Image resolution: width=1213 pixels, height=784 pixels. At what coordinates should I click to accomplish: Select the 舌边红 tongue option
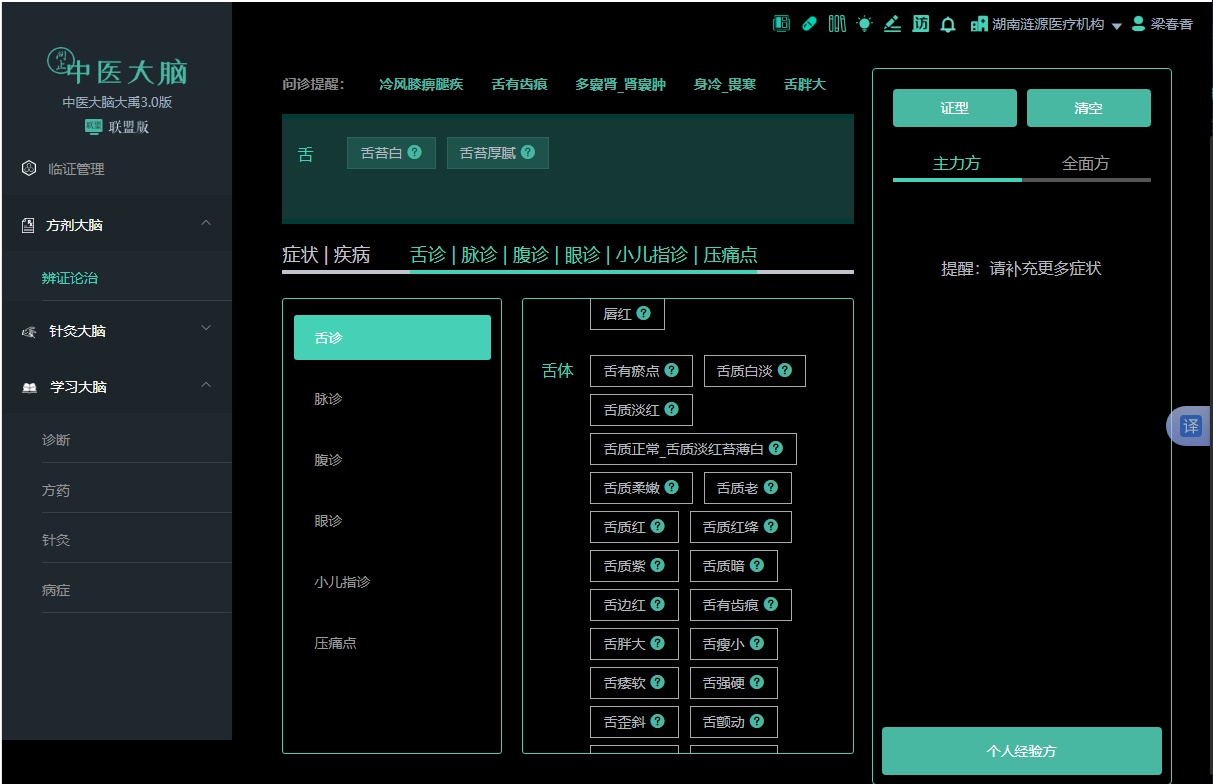(634, 605)
